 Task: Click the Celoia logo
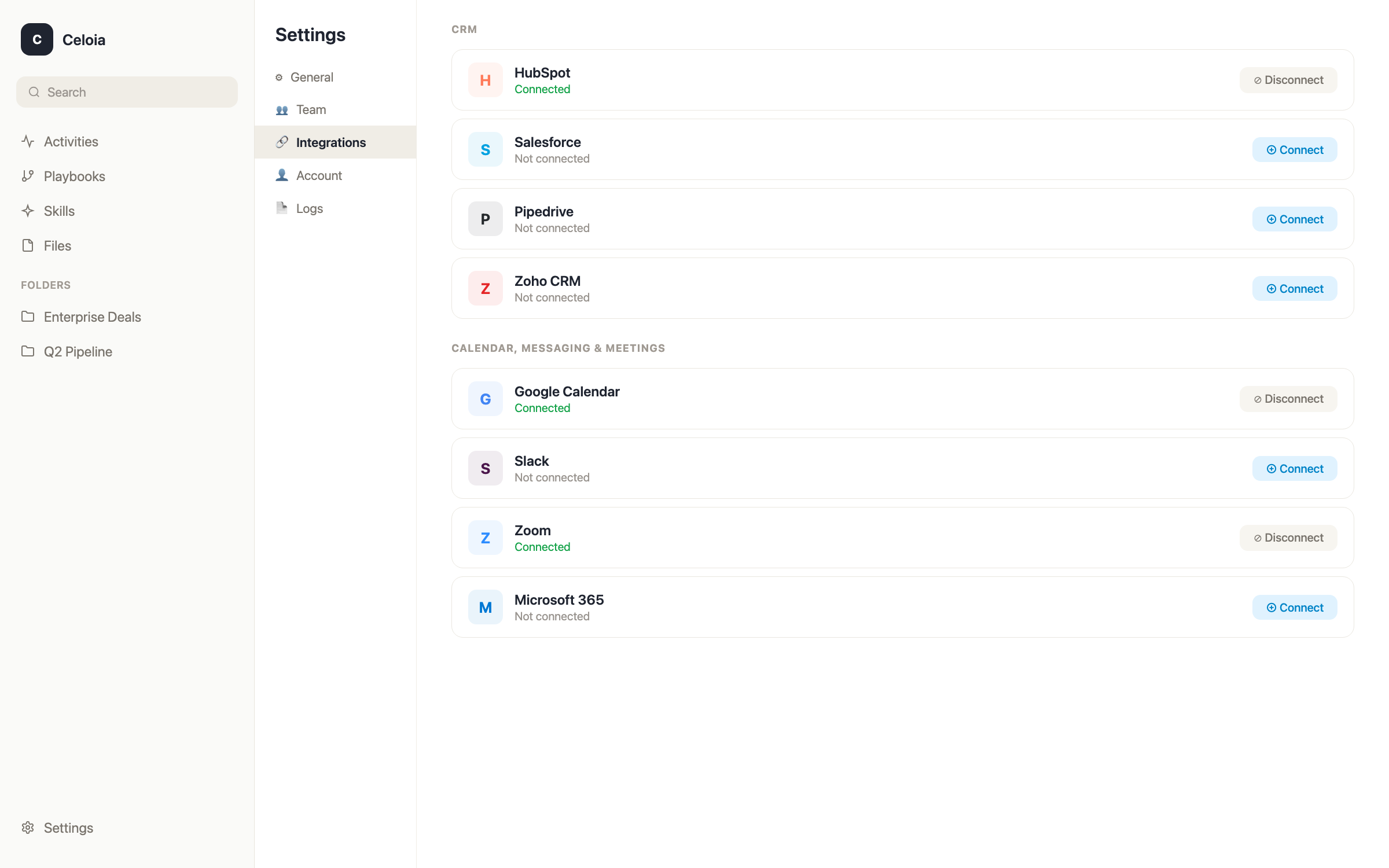(x=36, y=39)
